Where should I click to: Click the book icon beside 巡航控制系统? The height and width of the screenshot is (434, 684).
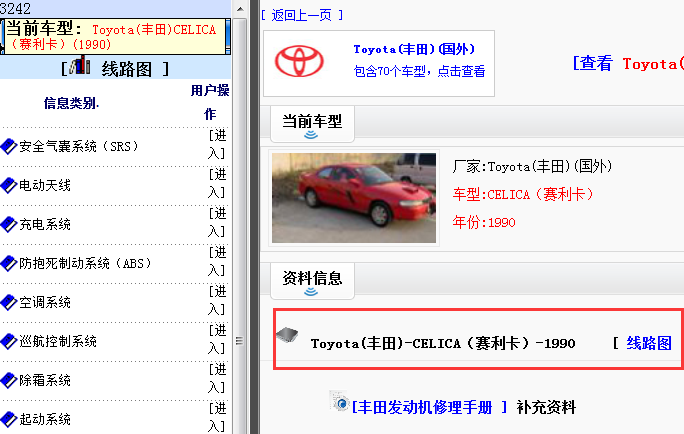click(x=9, y=341)
